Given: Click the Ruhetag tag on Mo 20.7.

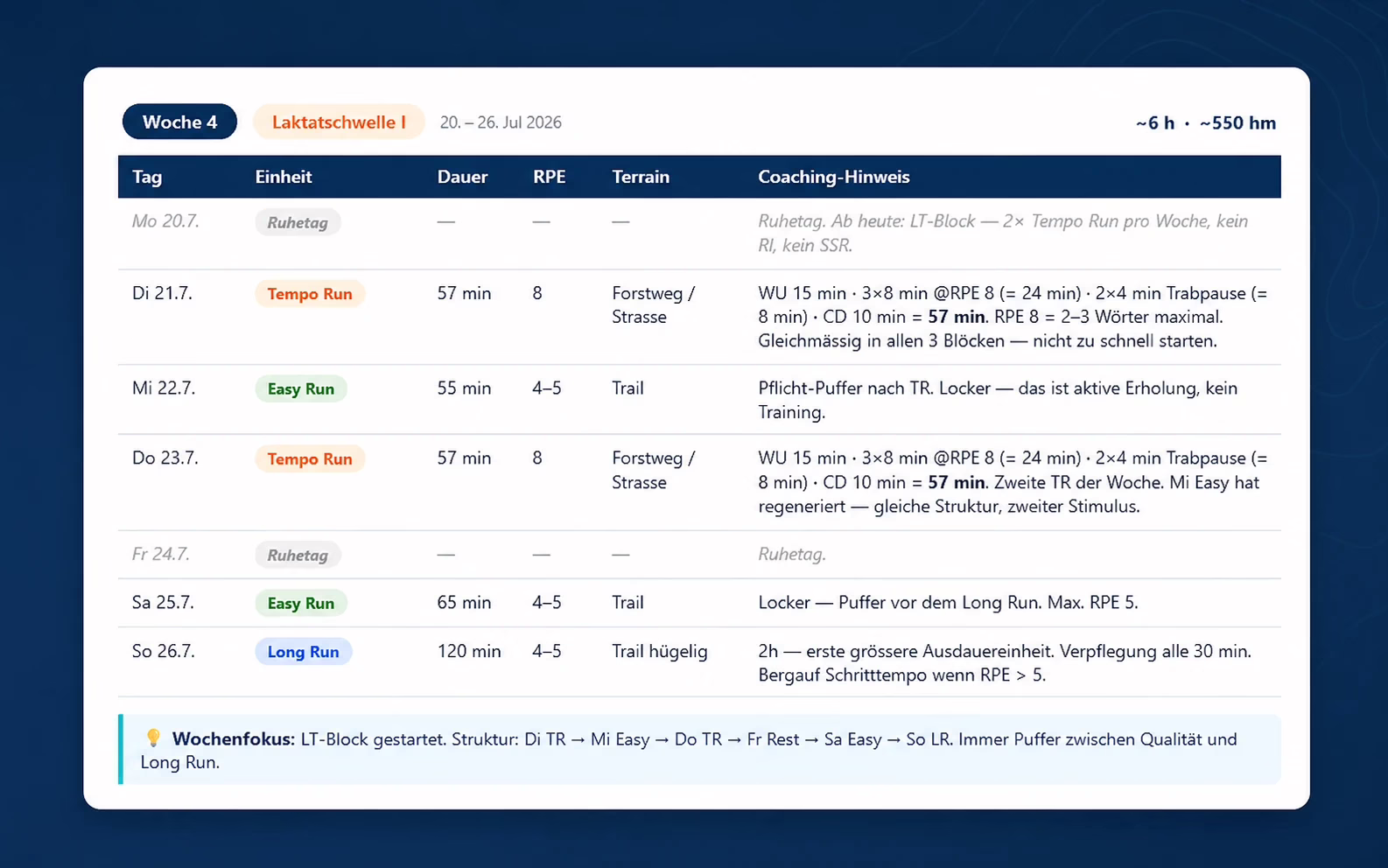Looking at the screenshot, I should click(298, 222).
